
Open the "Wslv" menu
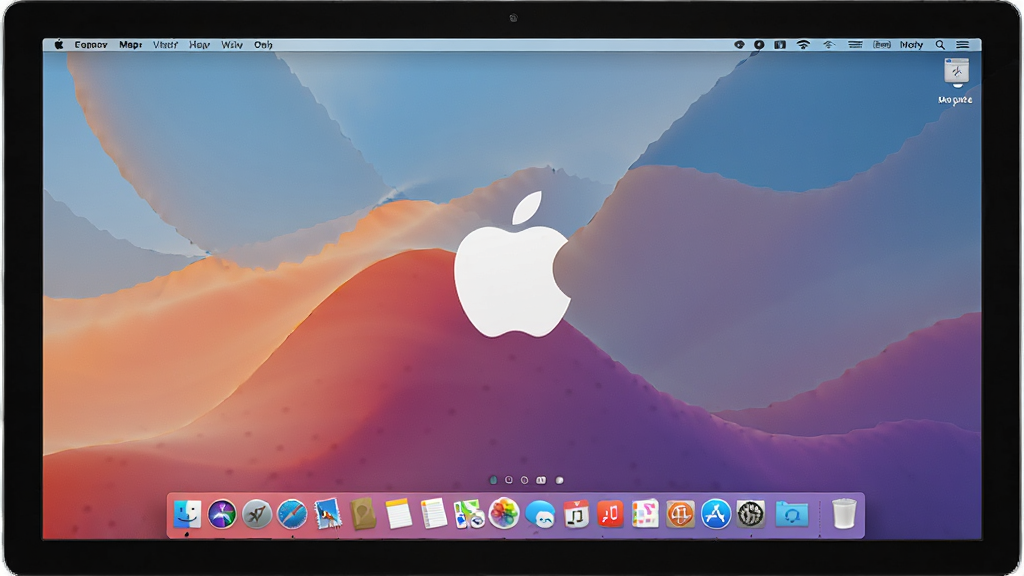(x=232, y=45)
